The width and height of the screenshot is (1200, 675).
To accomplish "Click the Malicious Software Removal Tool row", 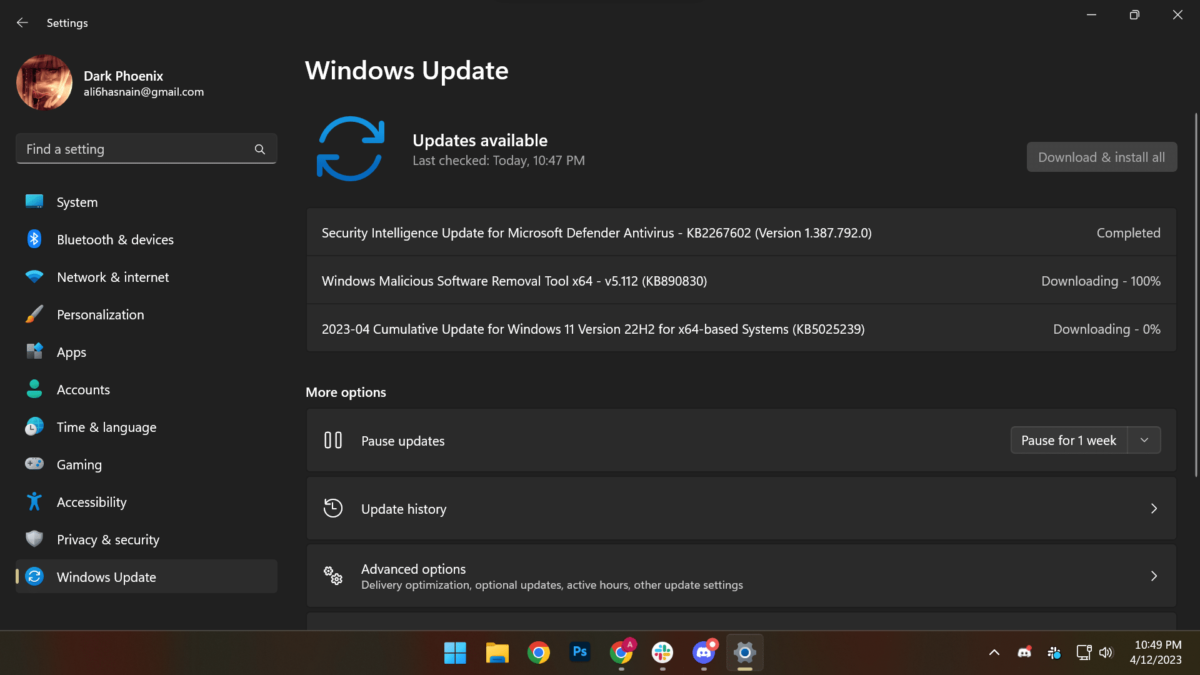I will [741, 281].
